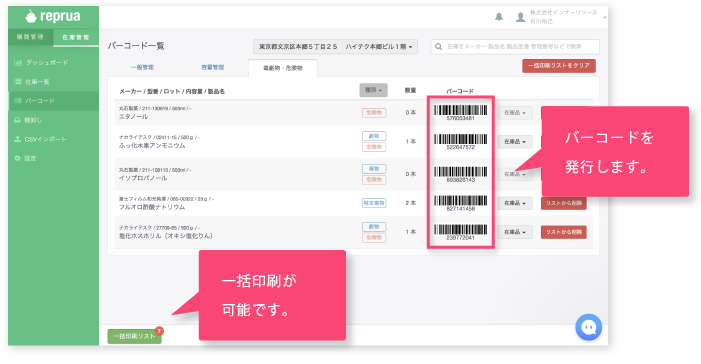Click the 劇物 tag on 塩化ホスホリル row
Viewport: 701px width, 364px height.
coord(374,227)
